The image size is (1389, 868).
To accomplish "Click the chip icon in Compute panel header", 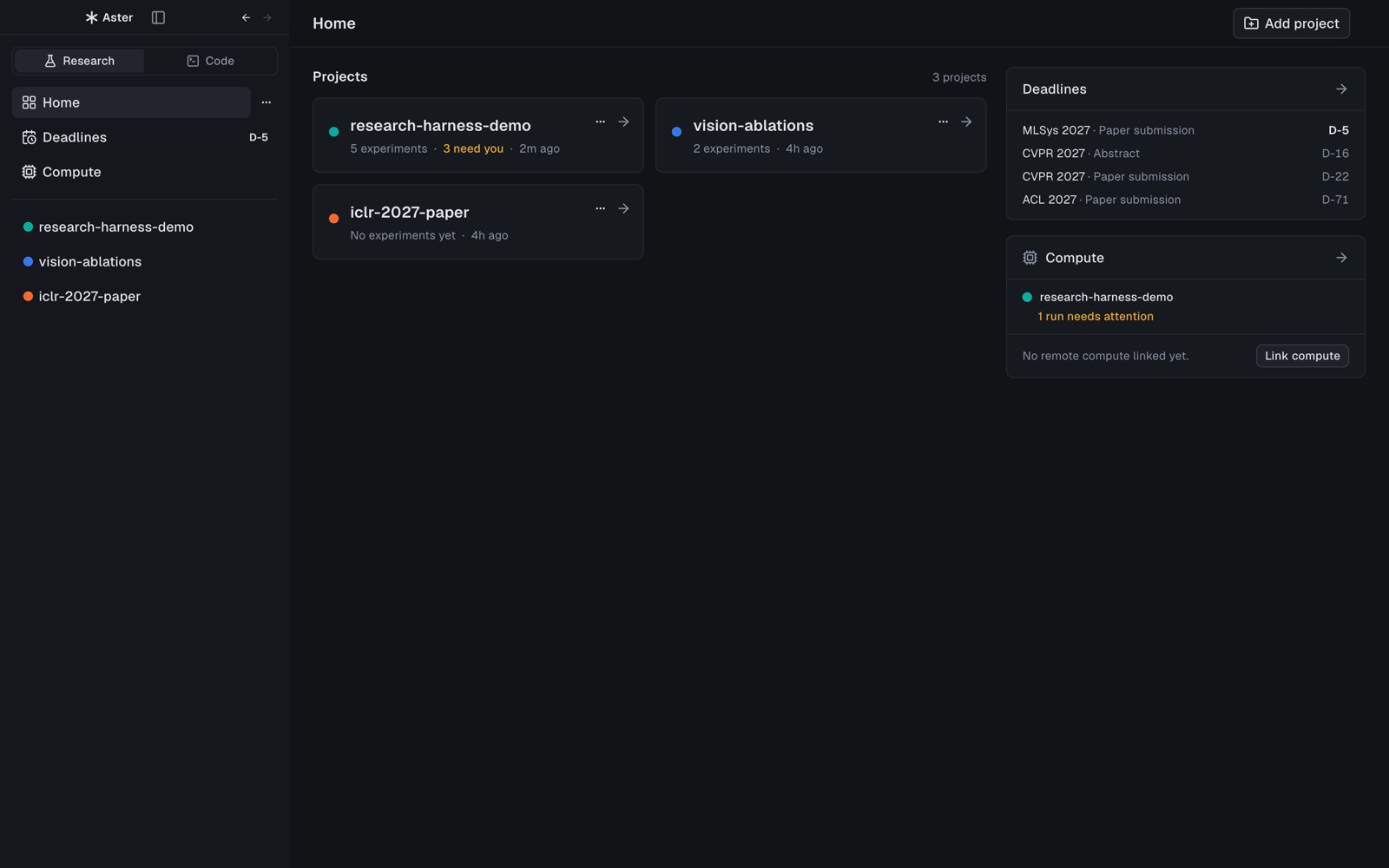I will tap(1030, 258).
